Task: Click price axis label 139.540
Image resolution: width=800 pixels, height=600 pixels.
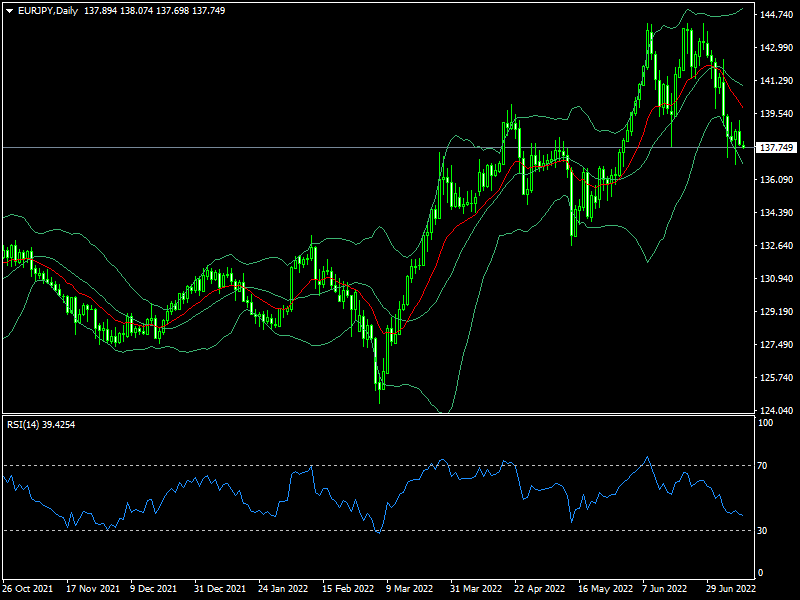Action: (x=777, y=113)
